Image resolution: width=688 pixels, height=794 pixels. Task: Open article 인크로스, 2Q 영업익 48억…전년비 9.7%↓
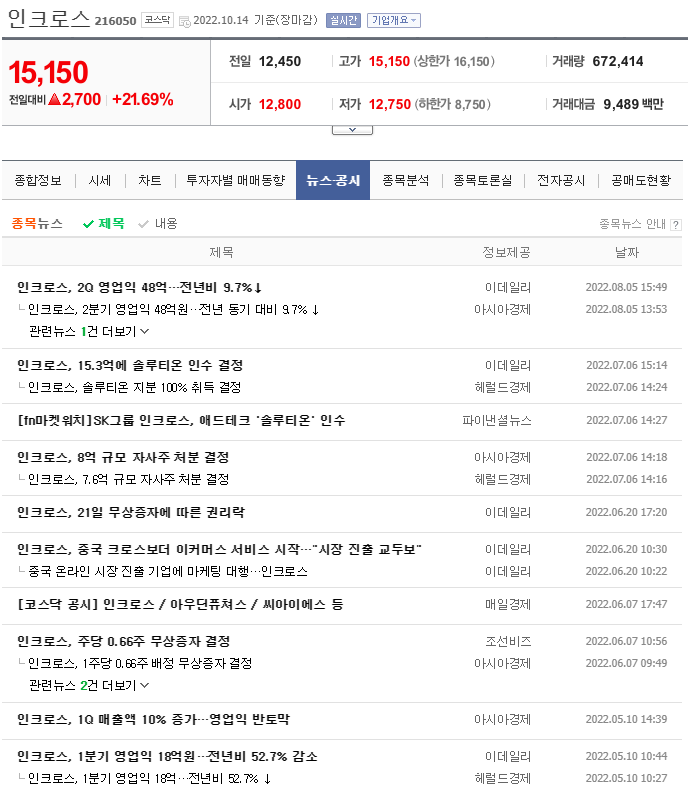pos(139,288)
